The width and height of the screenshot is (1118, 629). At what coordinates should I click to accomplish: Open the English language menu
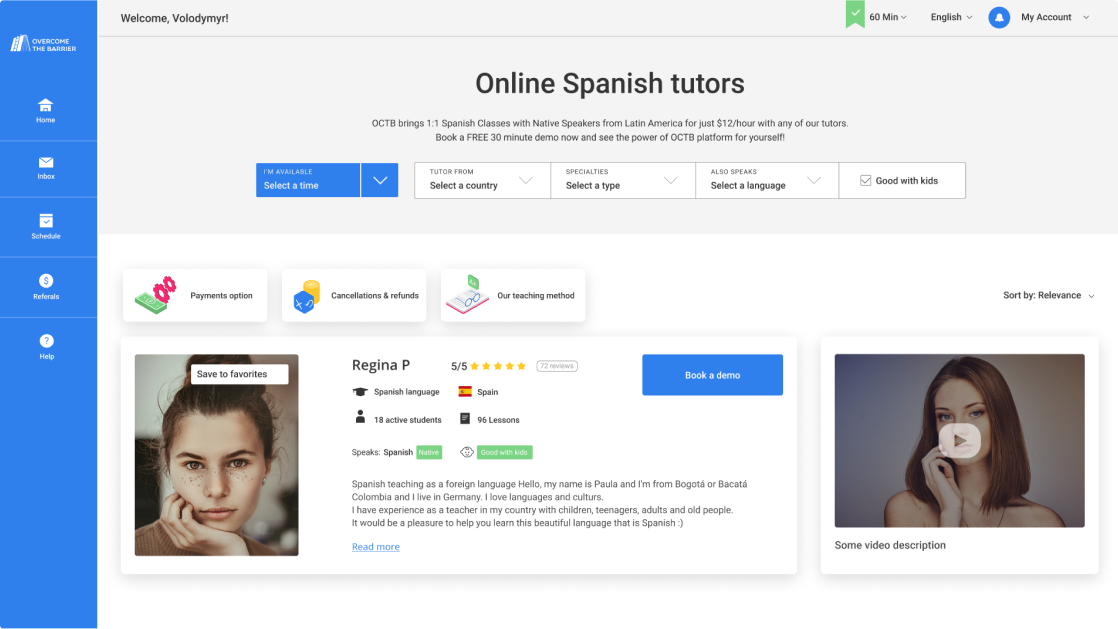951,18
